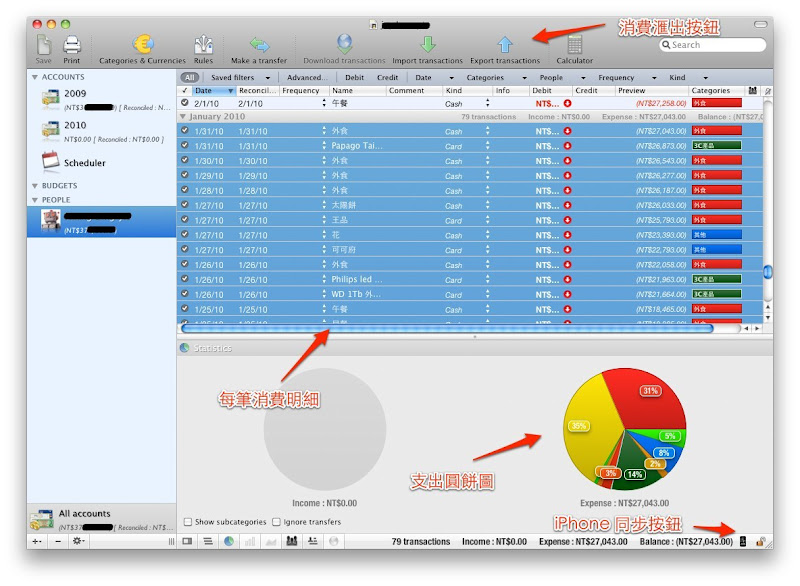Select All accounts in sidebar footer
Image resolution: width=800 pixels, height=586 pixels.
pos(102,519)
